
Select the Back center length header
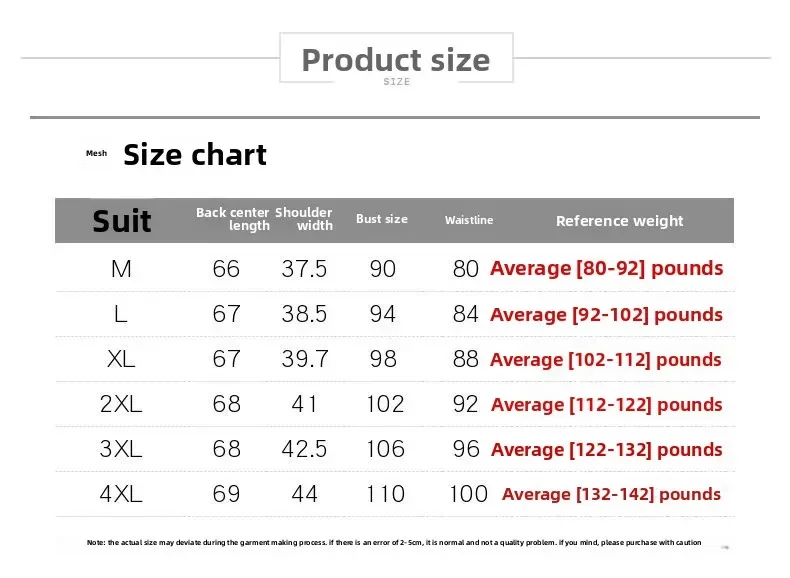tap(233, 219)
